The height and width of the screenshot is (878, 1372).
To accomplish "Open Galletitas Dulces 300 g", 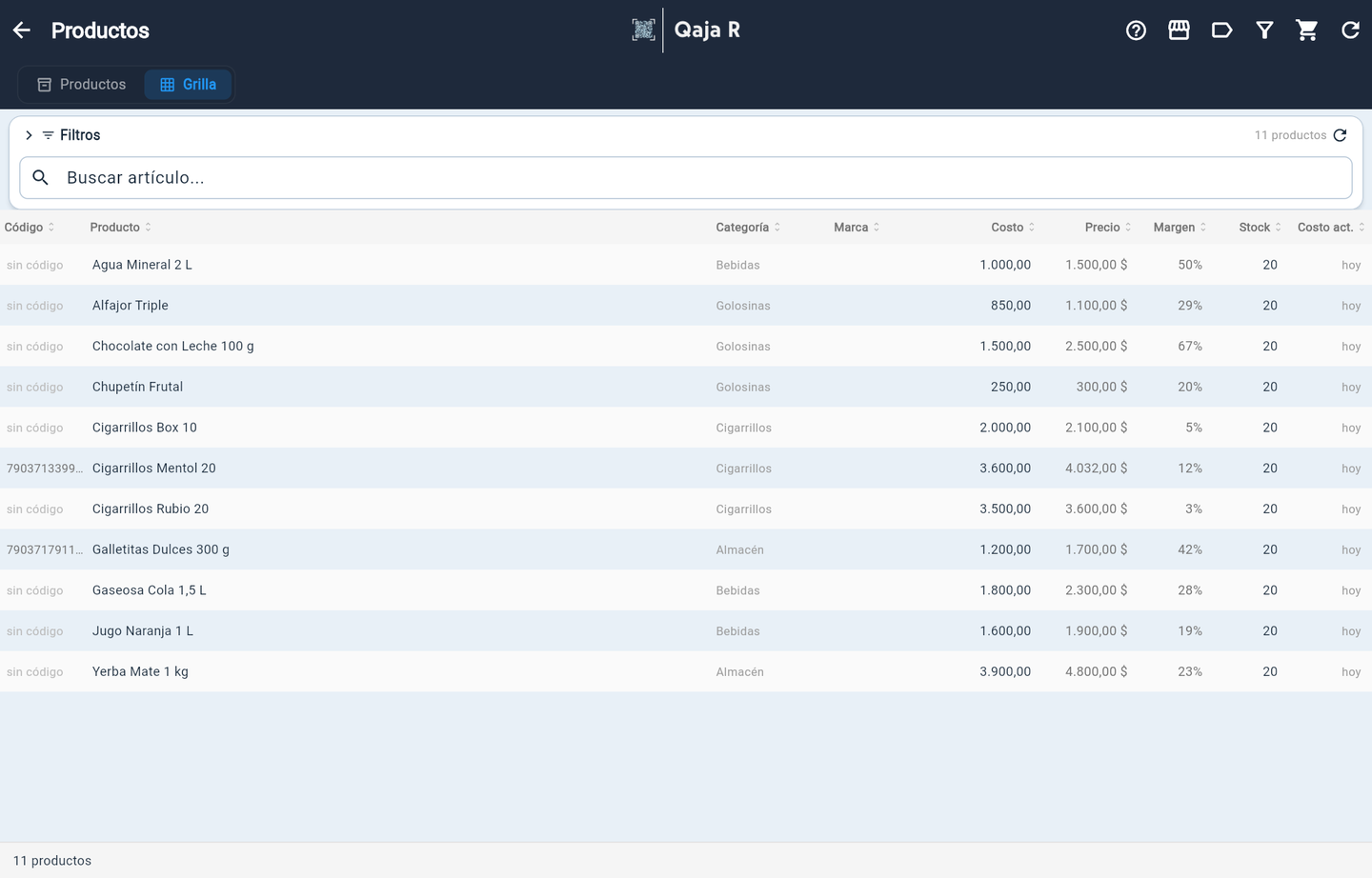I will pos(161,550).
